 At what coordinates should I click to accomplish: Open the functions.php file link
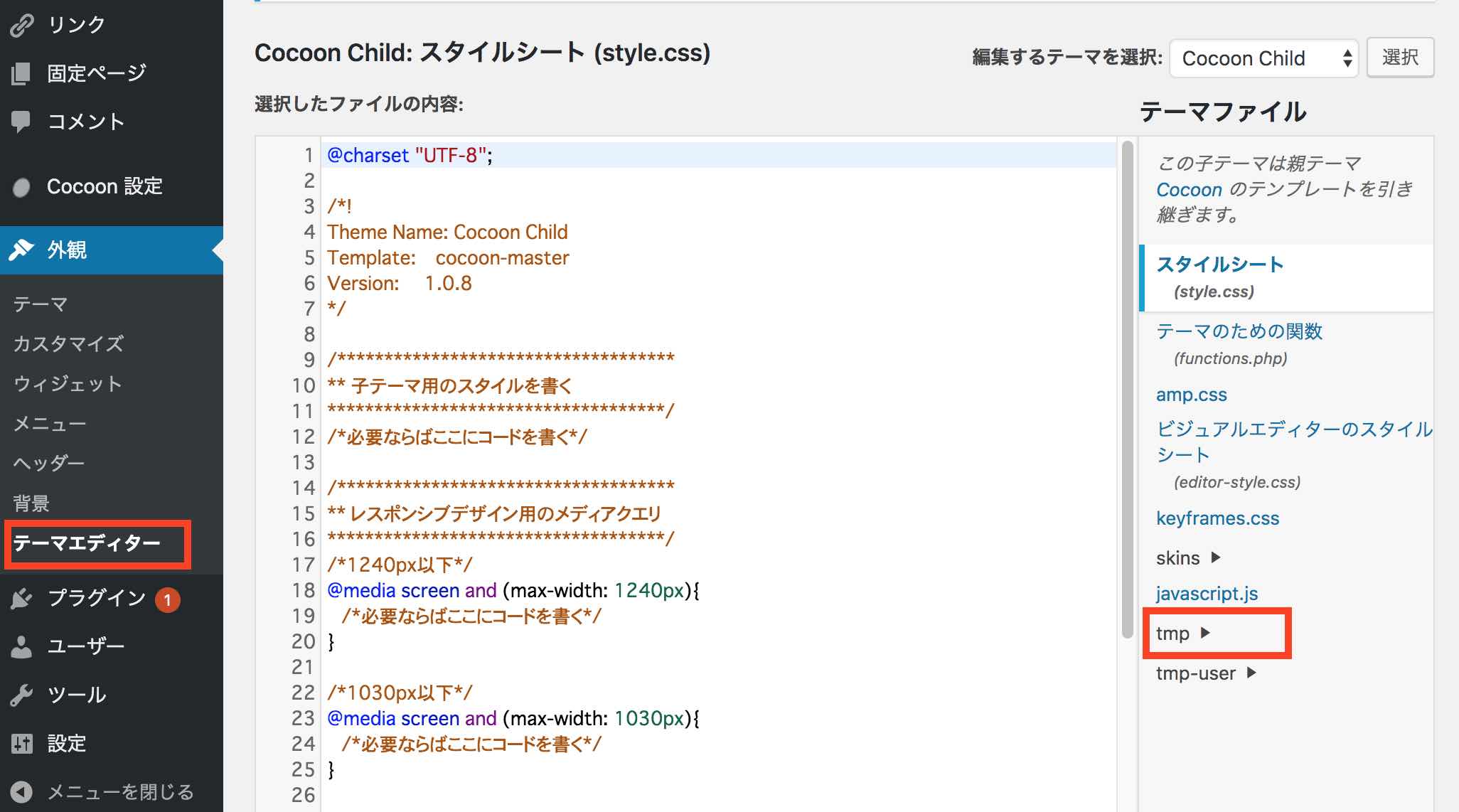click(x=1240, y=331)
